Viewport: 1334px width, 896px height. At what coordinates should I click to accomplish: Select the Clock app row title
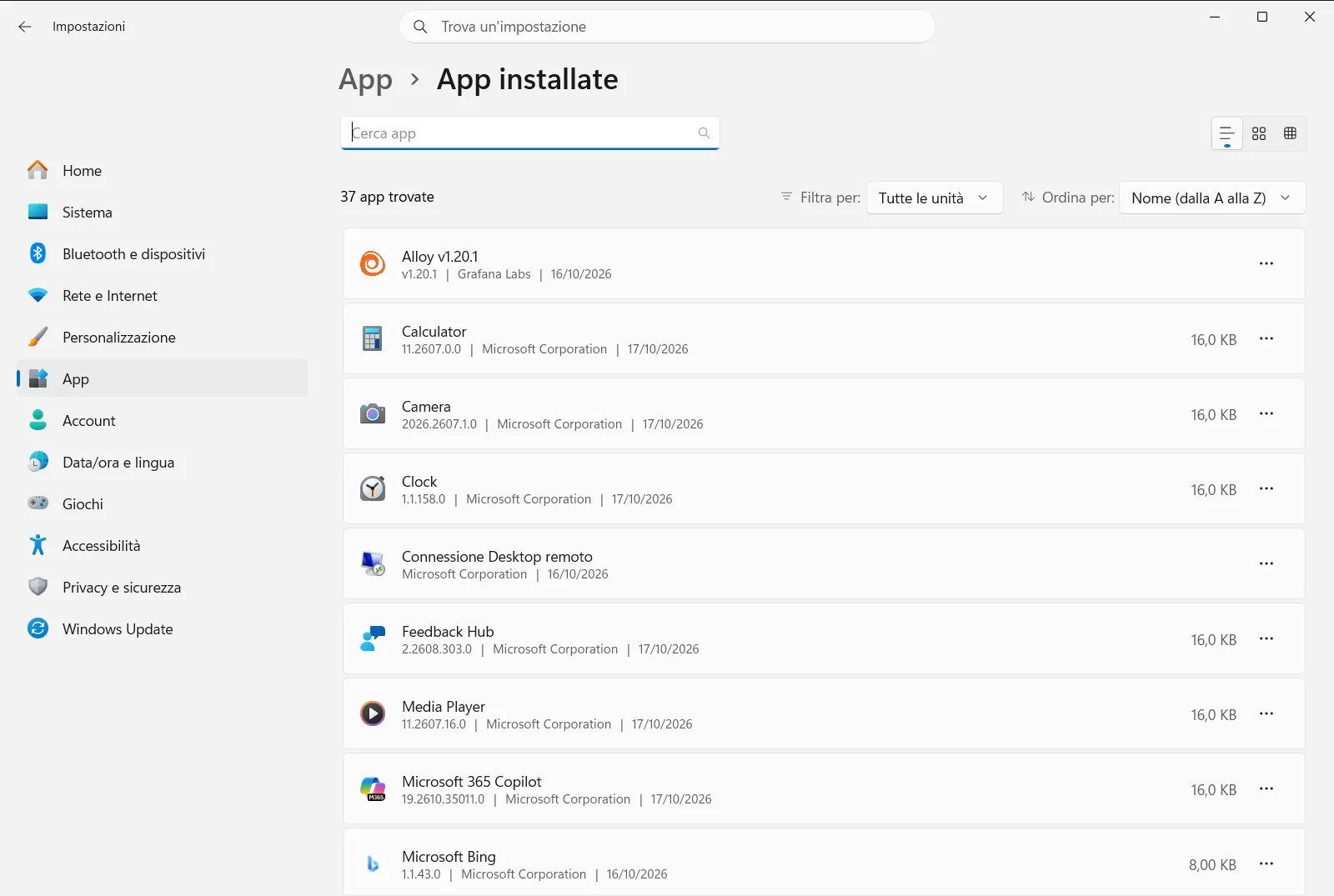(x=419, y=482)
